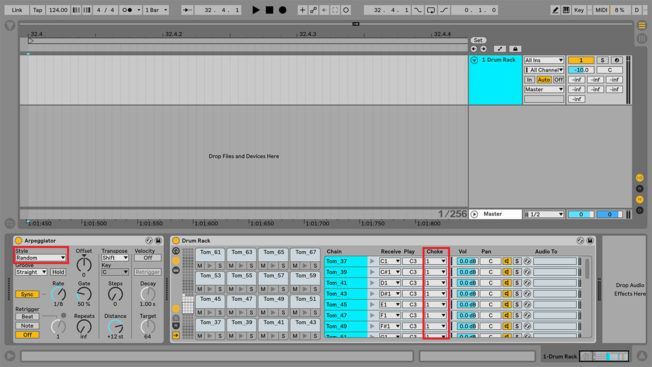Click the 1-Drum Rack device overview thumbnail
The image size is (652, 367).
pos(604,356)
